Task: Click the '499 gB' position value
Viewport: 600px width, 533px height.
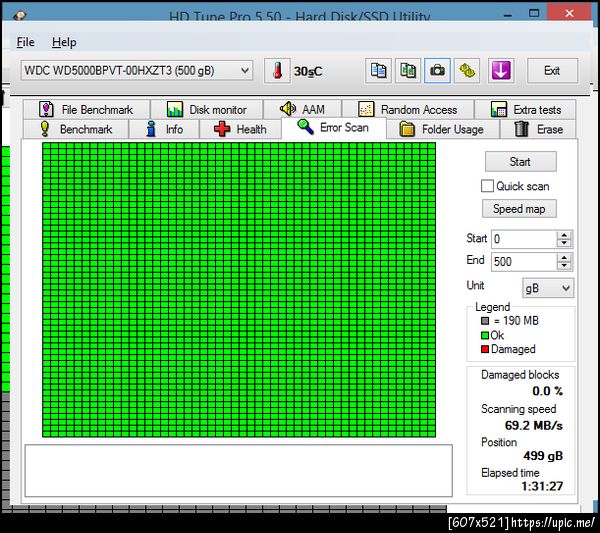Action: coord(543,456)
